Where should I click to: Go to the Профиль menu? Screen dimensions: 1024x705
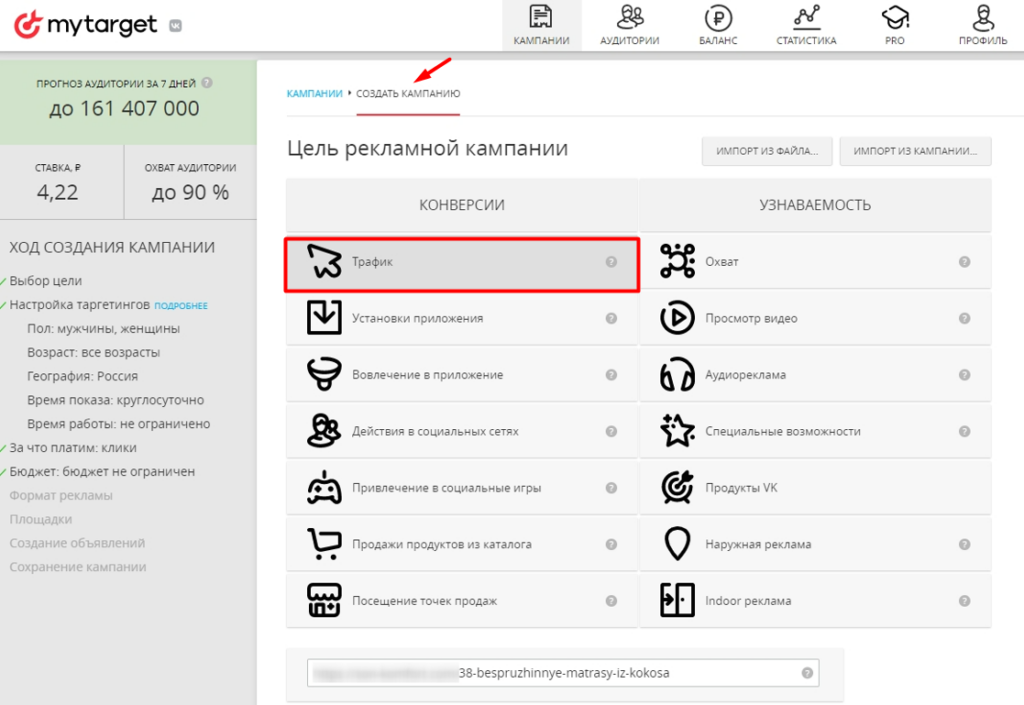click(x=982, y=26)
